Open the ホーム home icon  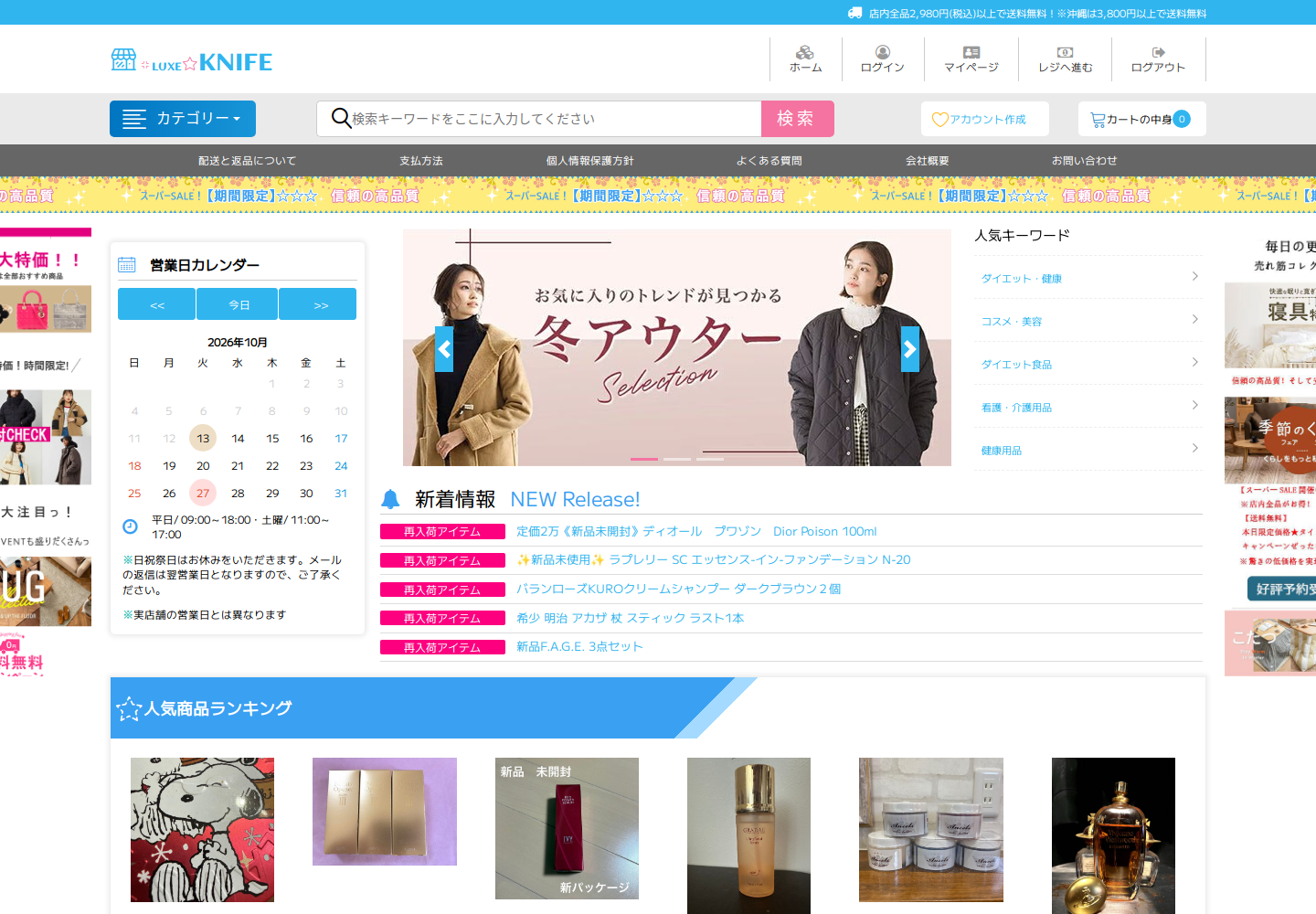pyautogui.click(x=805, y=52)
